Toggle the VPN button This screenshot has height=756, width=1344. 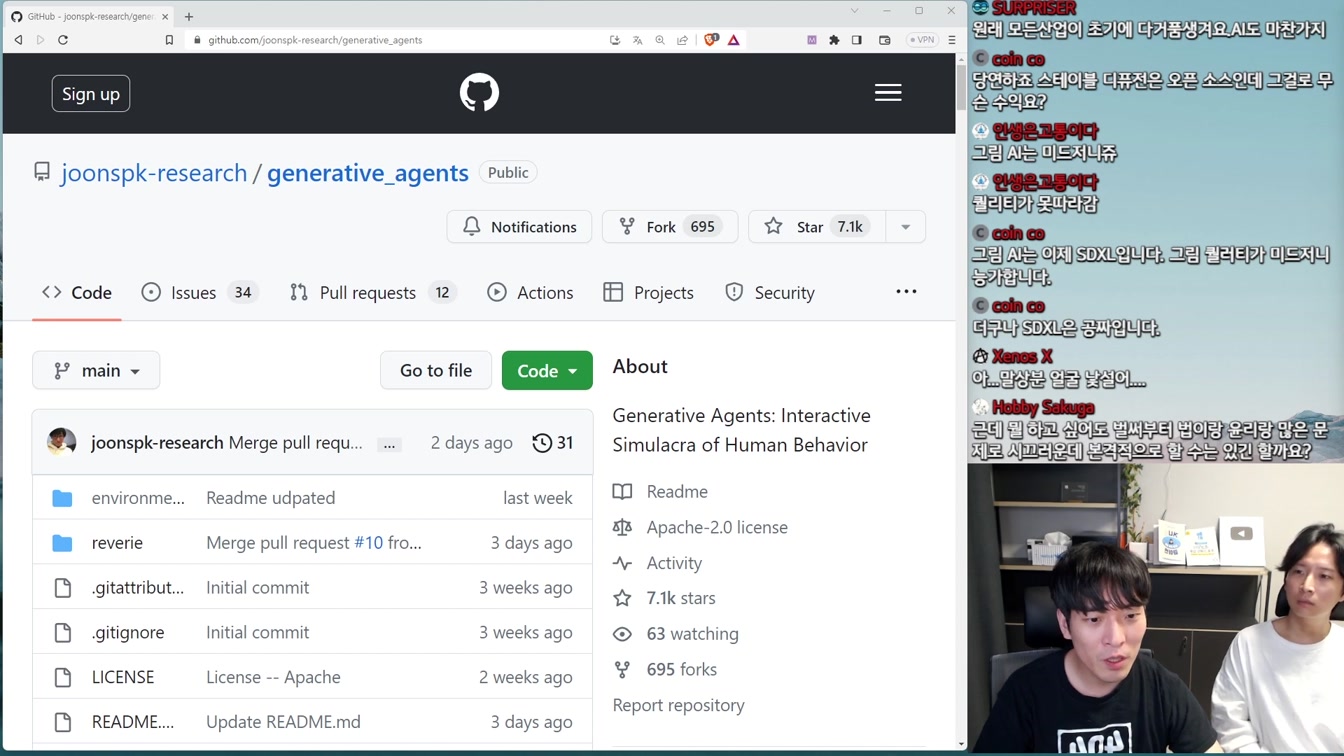tap(921, 40)
